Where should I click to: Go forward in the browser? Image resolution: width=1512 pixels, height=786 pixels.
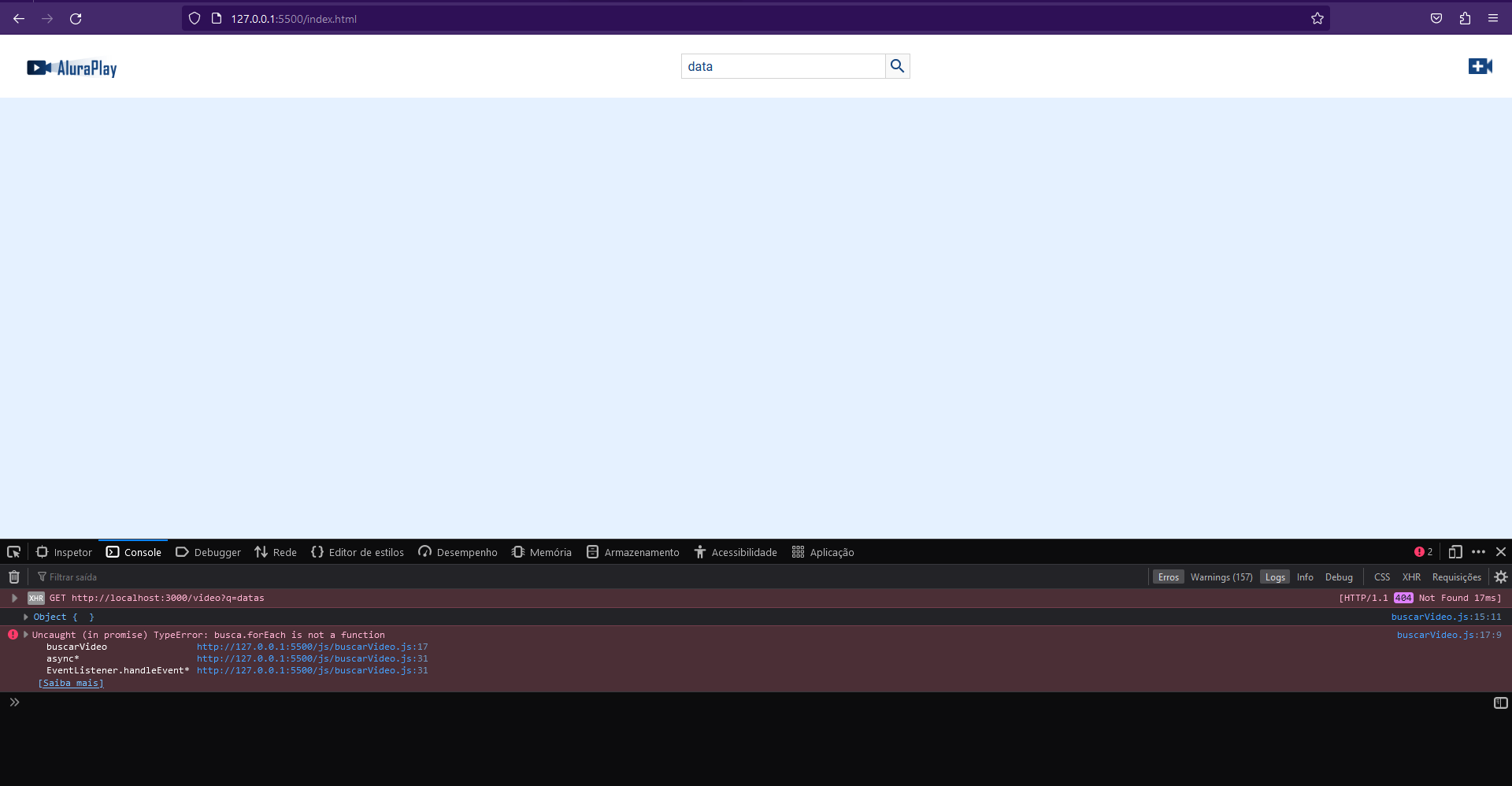point(47,18)
